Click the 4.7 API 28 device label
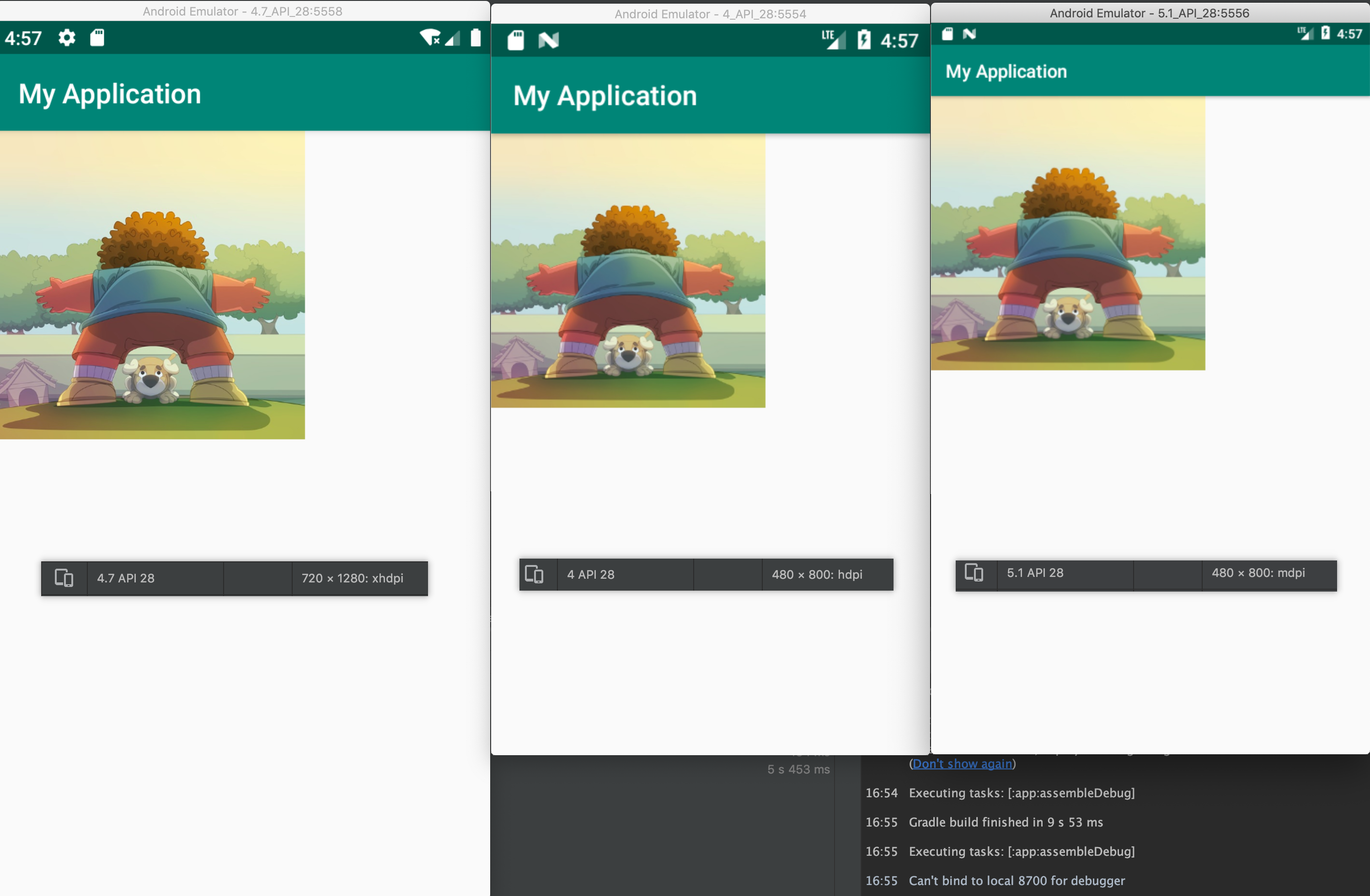 125,578
